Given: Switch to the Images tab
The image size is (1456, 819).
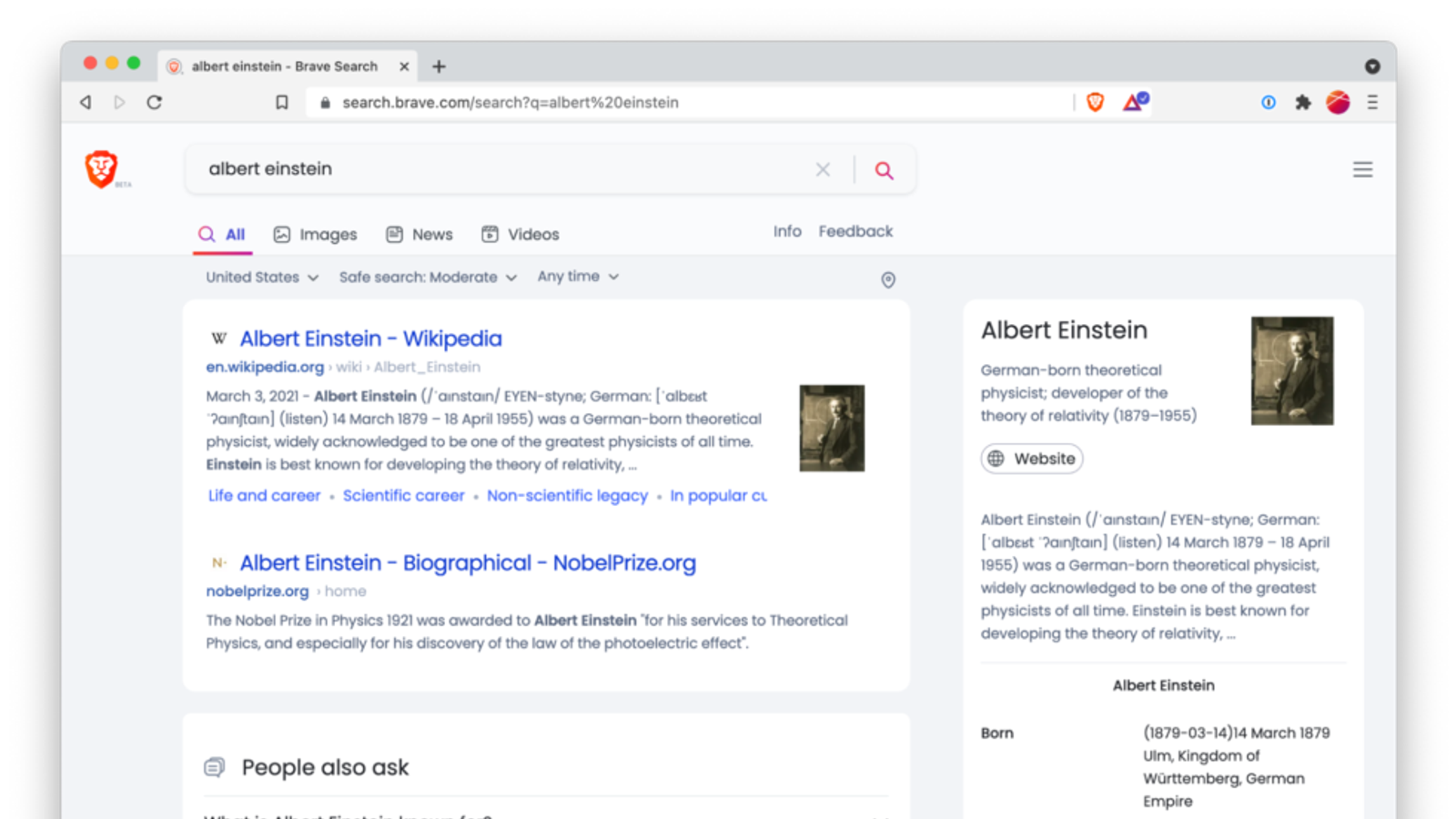Looking at the screenshot, I should (x=316, y=234).
